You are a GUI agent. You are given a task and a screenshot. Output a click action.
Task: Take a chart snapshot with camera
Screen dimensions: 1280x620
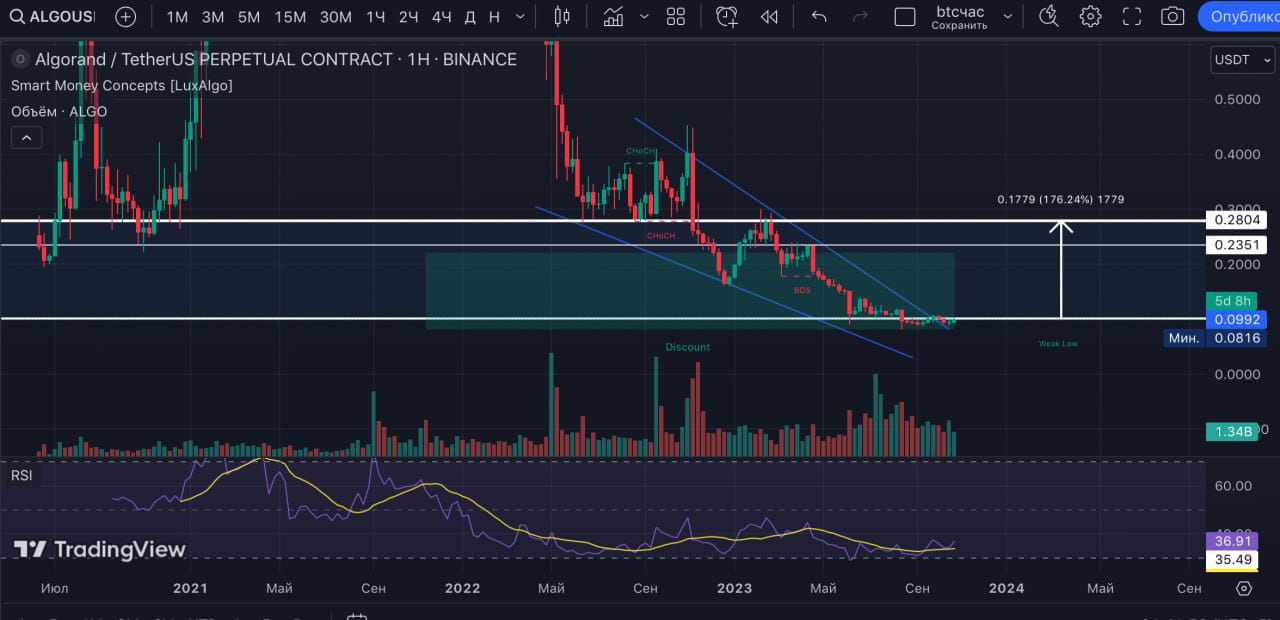click(1172, 17)
